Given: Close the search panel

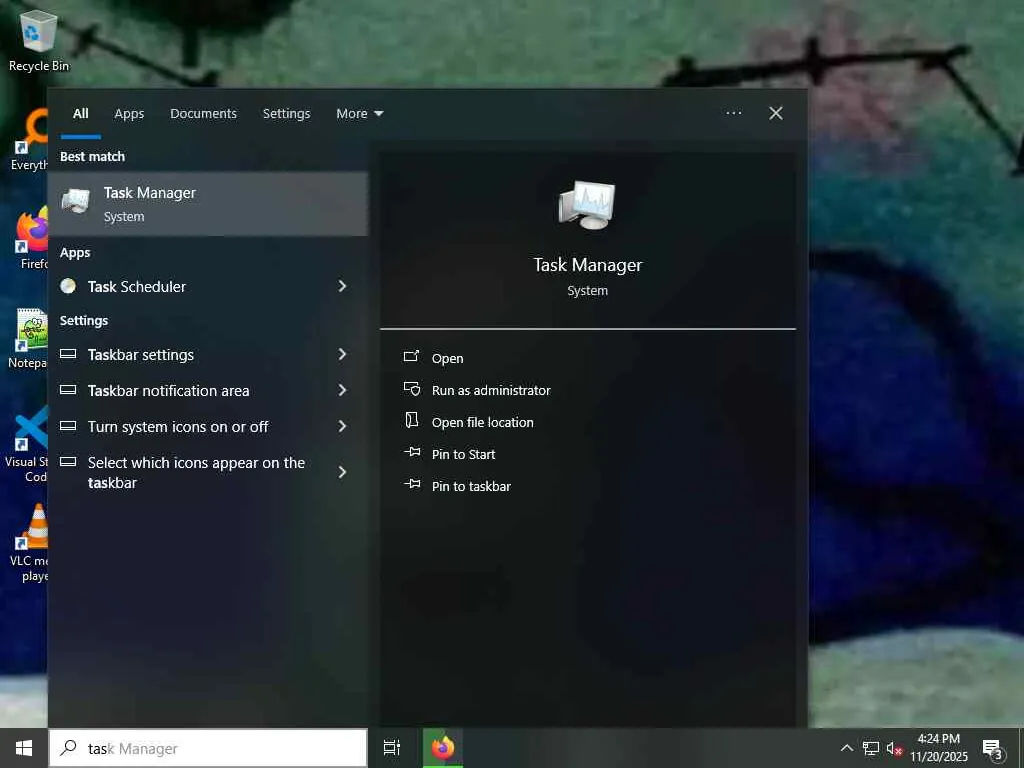Looking at the screenshot, I should pos(776,113).
